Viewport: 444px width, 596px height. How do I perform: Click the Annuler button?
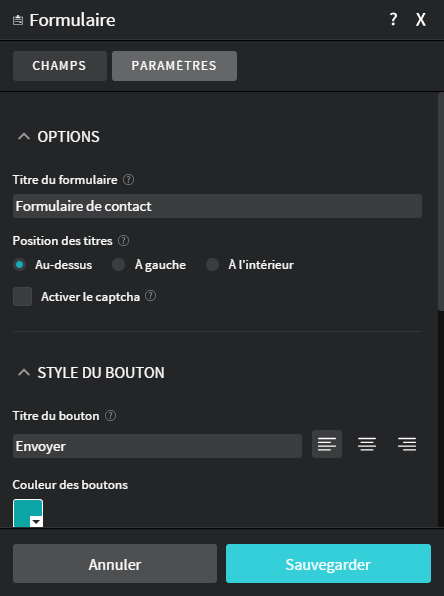115,563
